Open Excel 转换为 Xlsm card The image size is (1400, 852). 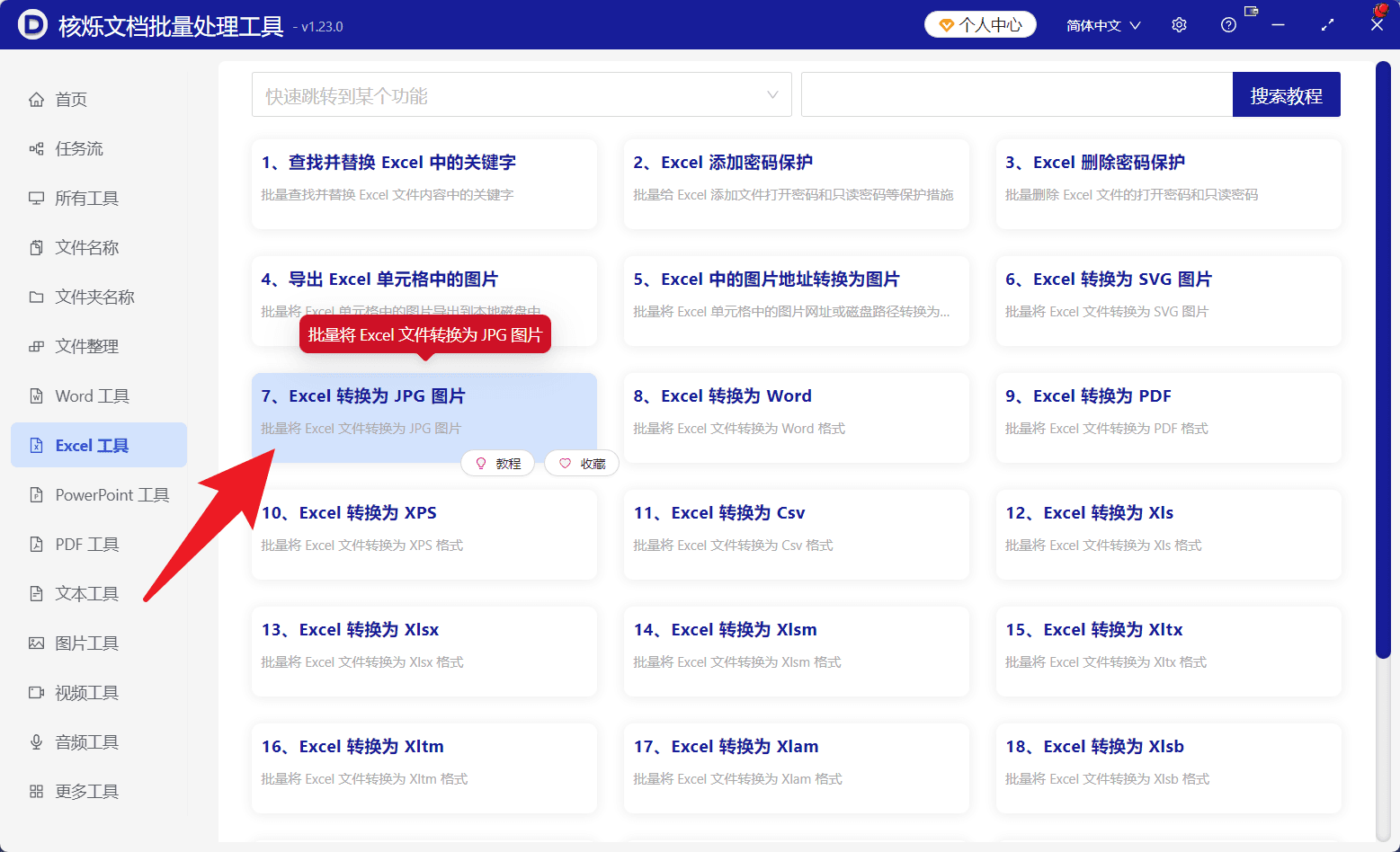797,652
